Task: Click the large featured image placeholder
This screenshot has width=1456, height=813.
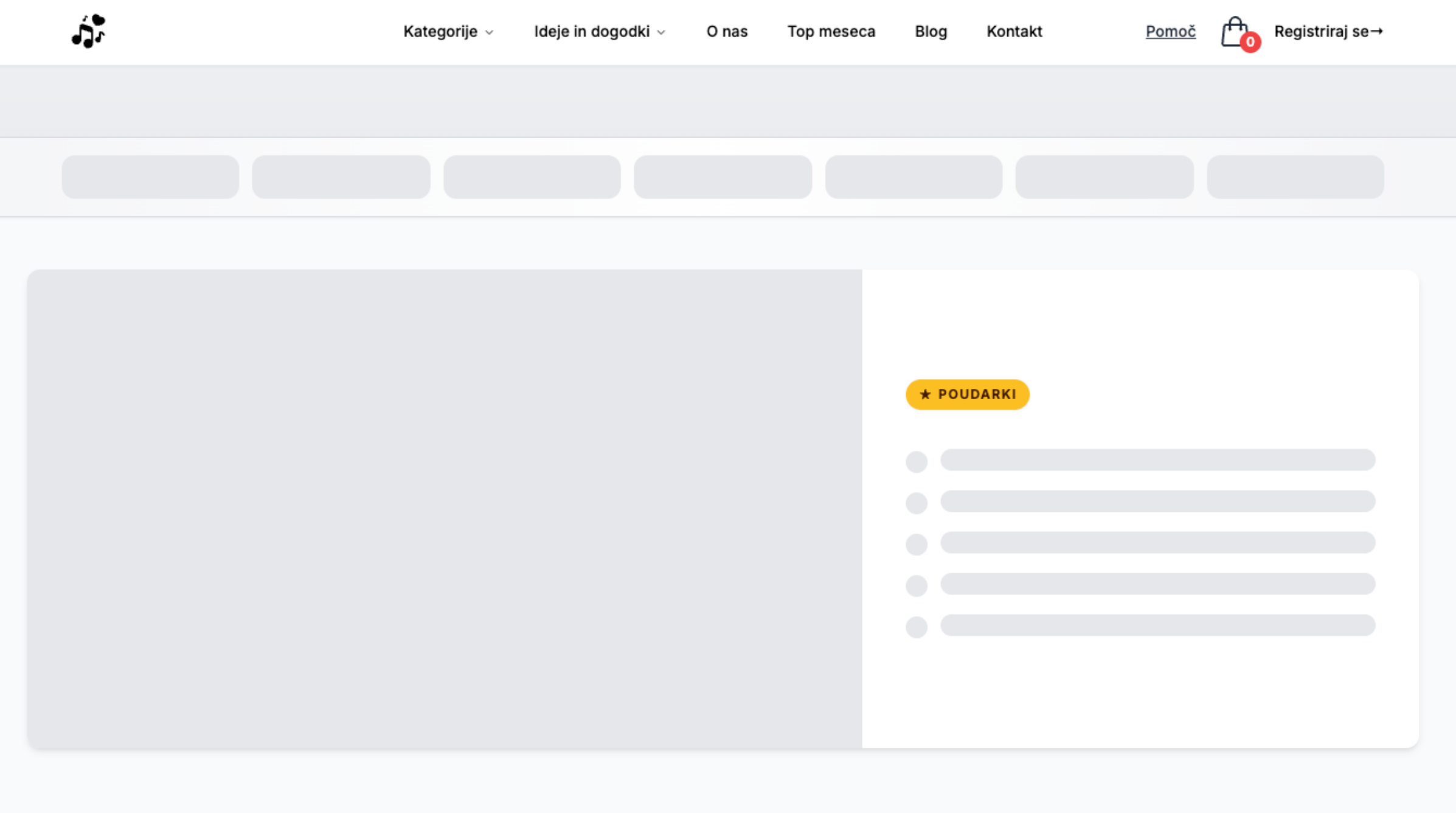Action: pyautogui.click(x=444, y=509)
